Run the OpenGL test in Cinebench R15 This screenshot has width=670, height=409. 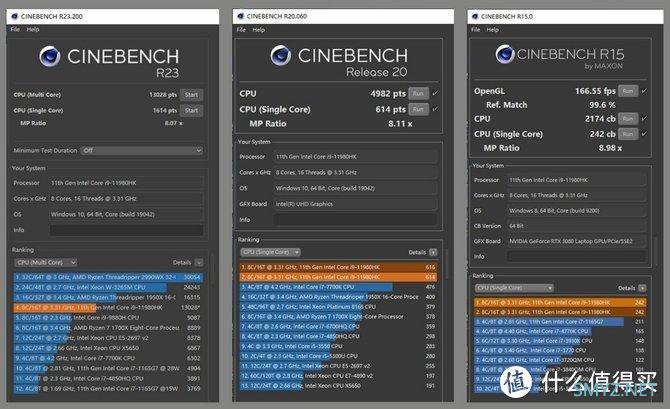click(628, 91)
